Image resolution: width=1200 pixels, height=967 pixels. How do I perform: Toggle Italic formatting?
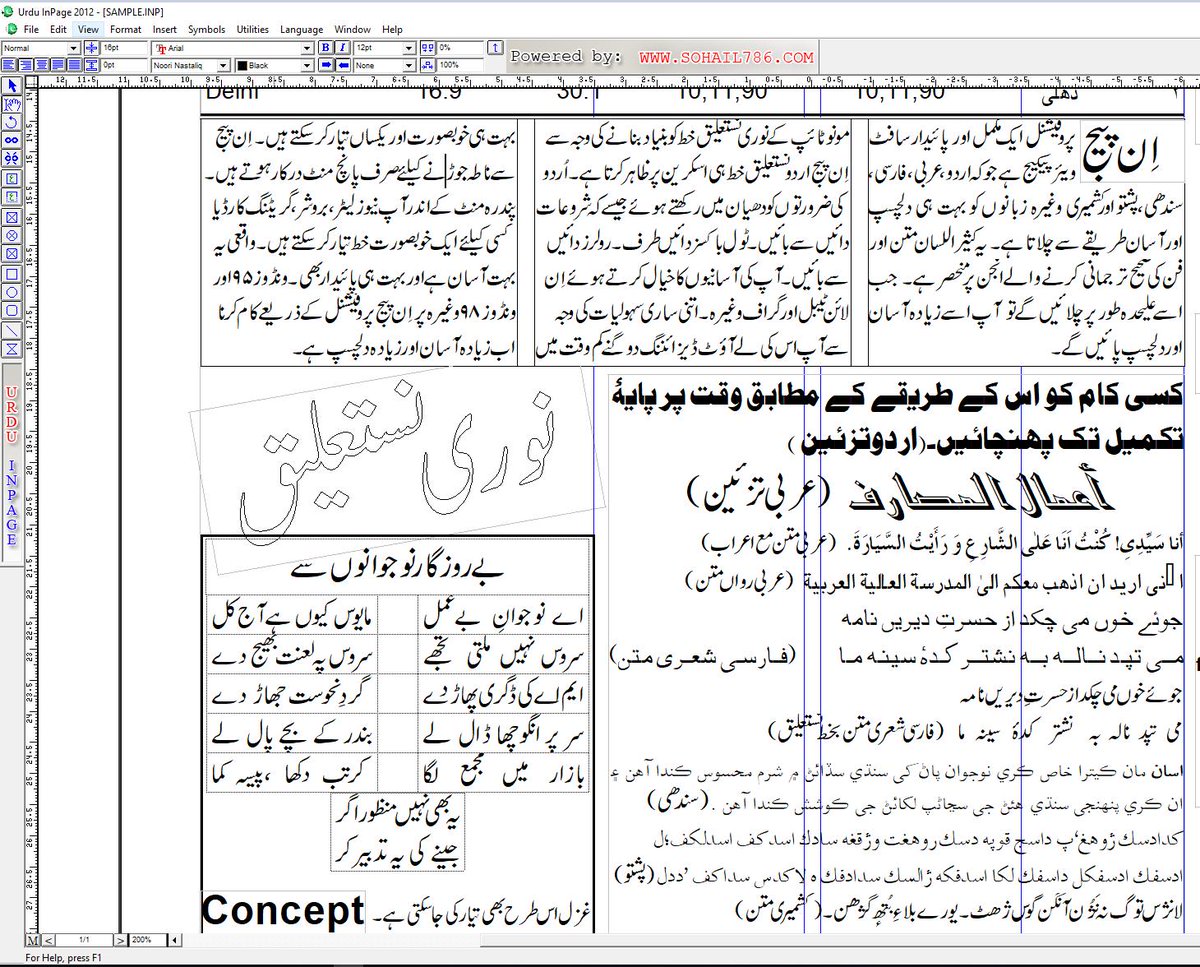click(x=343, y=47)
